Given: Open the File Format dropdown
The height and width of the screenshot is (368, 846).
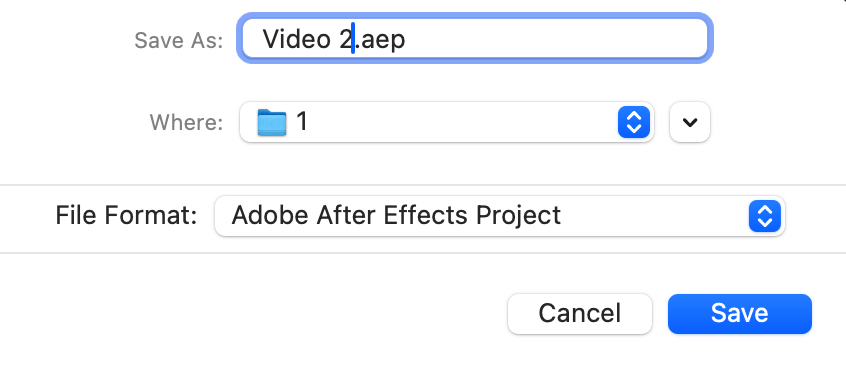Looking at the screenshot, I should 500,216.
